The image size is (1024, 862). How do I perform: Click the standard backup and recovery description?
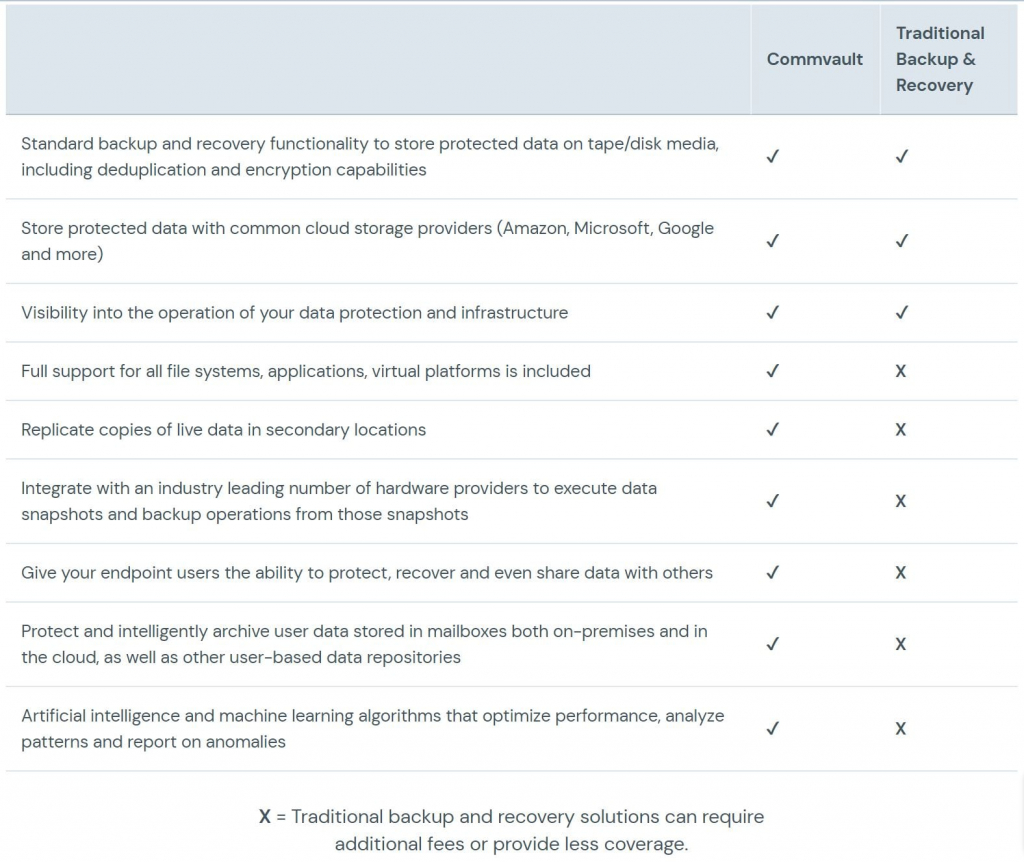click(x=370, y=157)
